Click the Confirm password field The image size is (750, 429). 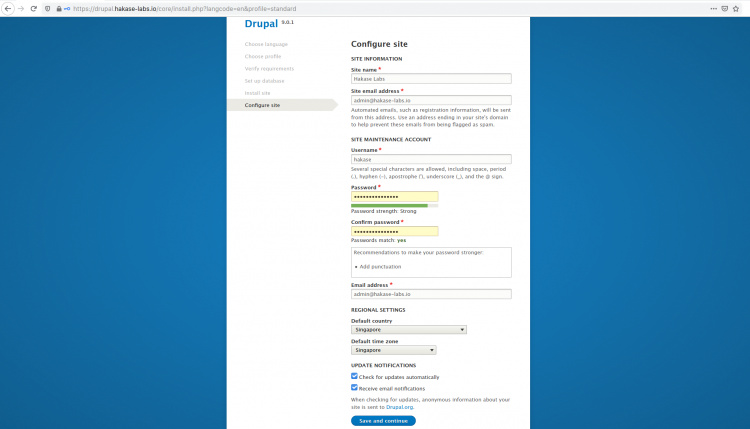[x=394, y=231]
